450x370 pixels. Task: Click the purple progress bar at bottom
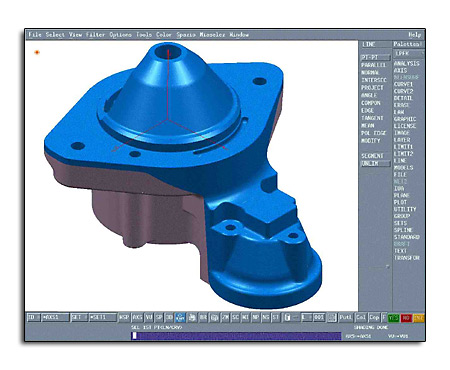pos(236,336)
